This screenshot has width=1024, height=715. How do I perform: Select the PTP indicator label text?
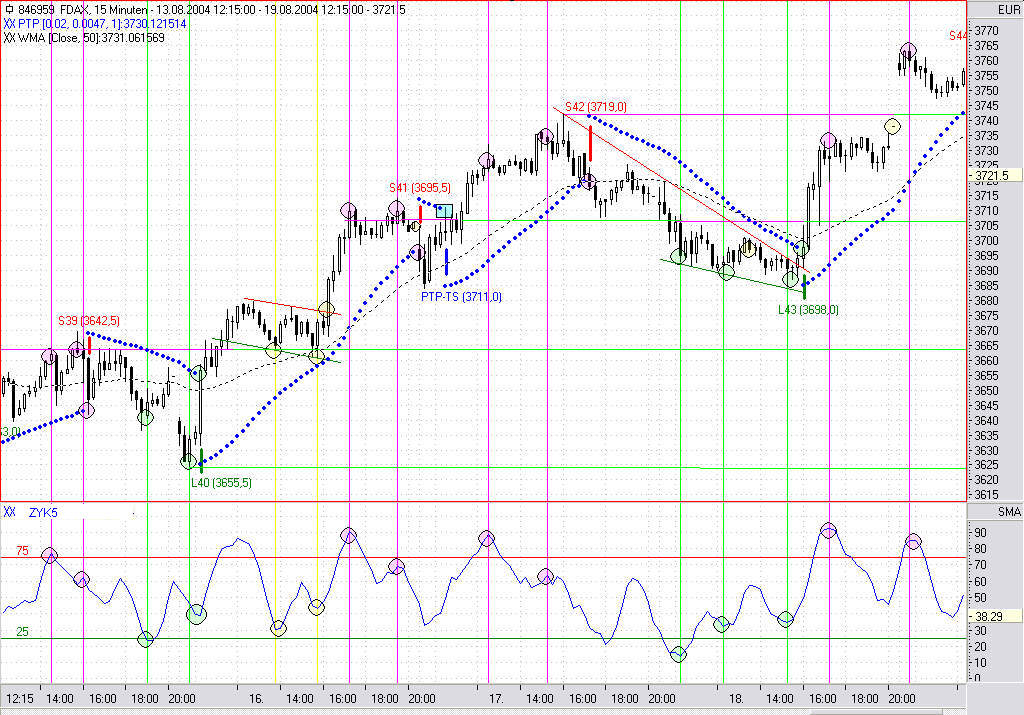pyautogui.click(x=103, y=24)
